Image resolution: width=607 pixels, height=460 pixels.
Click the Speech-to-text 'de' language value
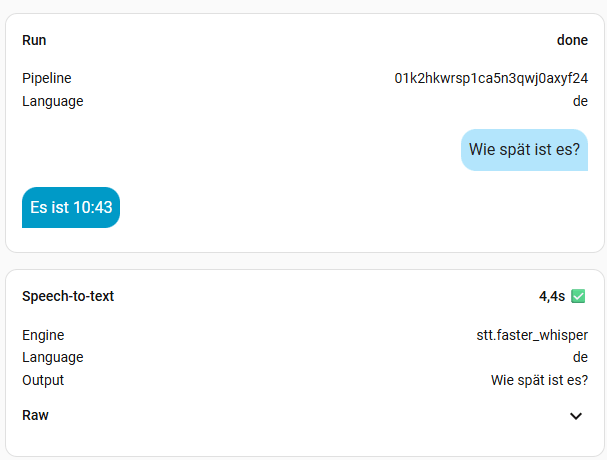tap(580, 357)
